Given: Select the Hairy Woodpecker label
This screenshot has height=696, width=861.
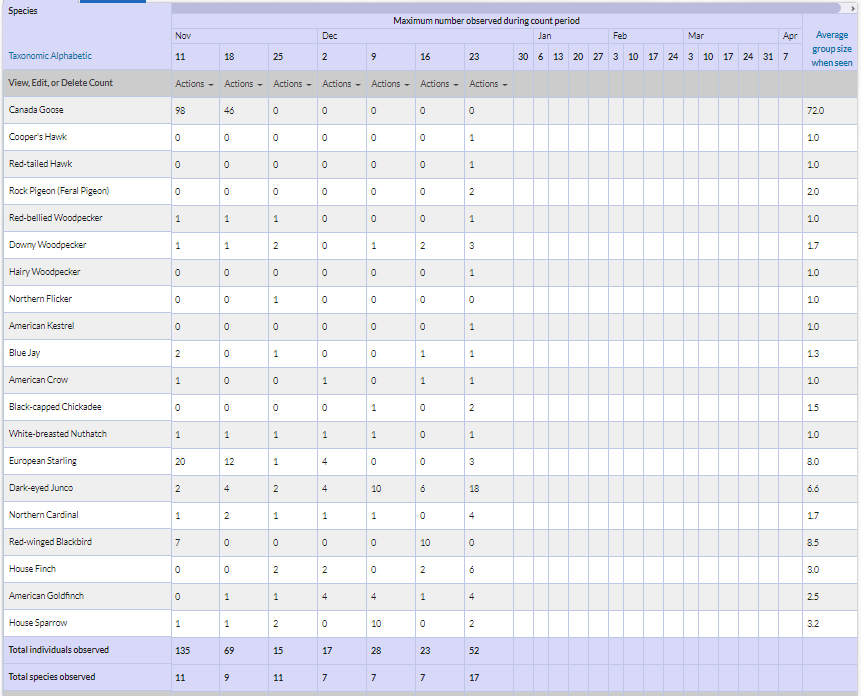Looking at the screenshot, I should pyautogui.click(x=44, y=272).
